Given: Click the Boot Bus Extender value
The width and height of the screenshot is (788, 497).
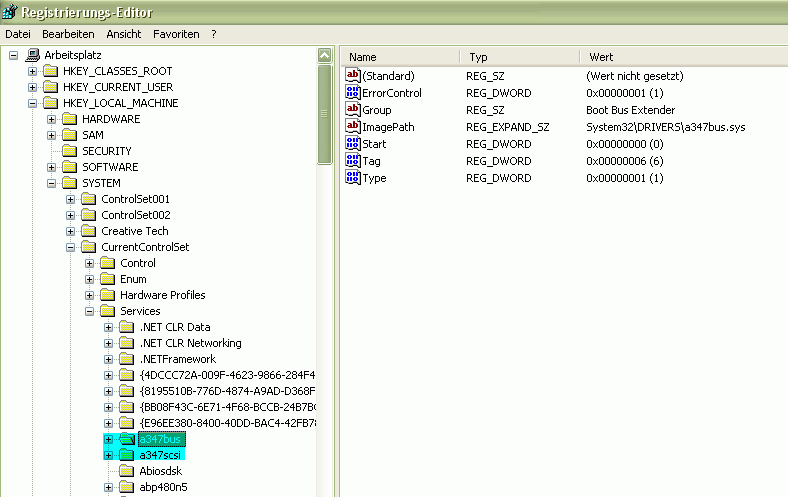Looking at the screenshot, I should pos(630,110).
